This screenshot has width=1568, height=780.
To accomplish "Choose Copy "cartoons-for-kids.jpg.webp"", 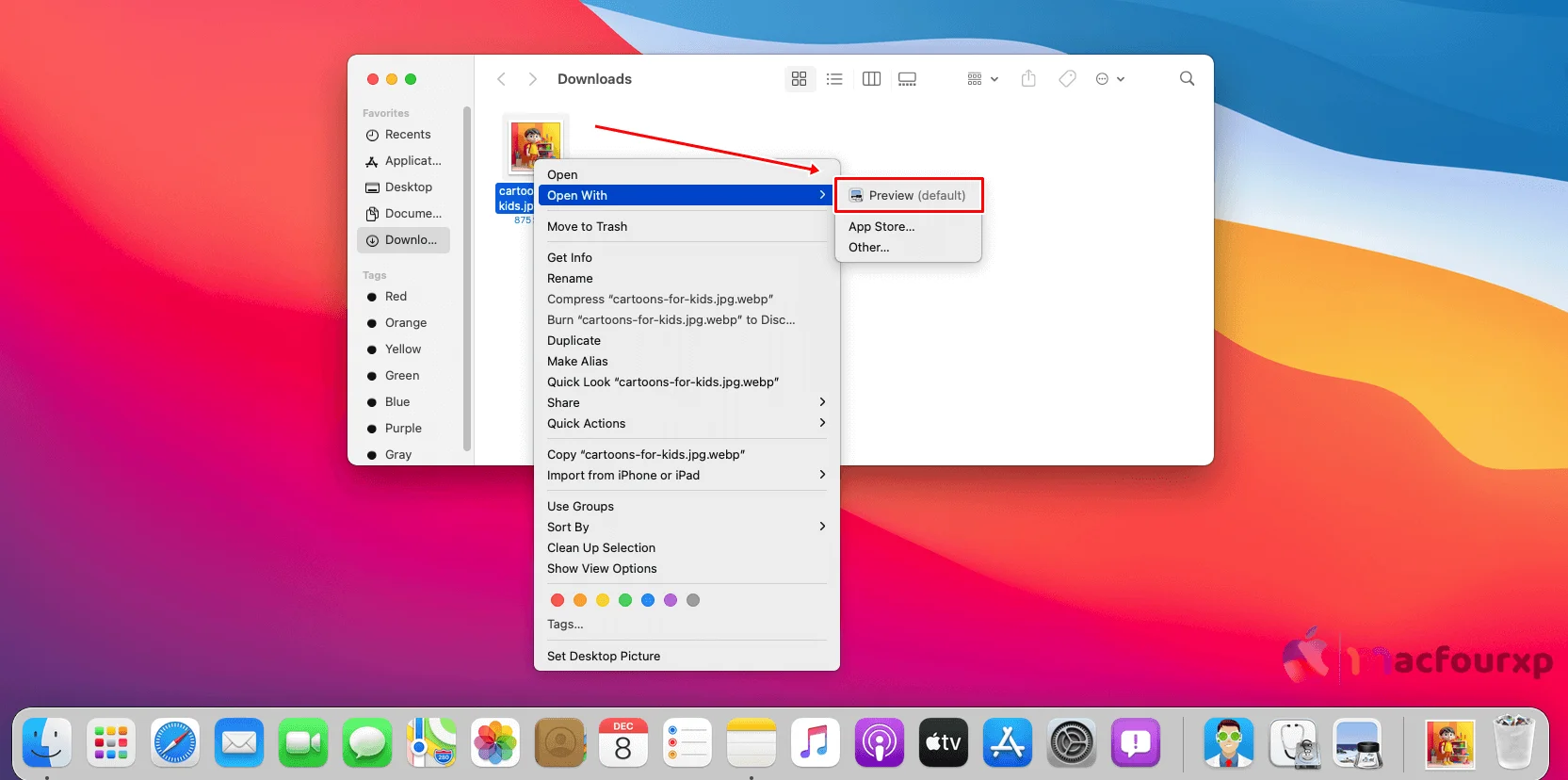I will 687,454.
